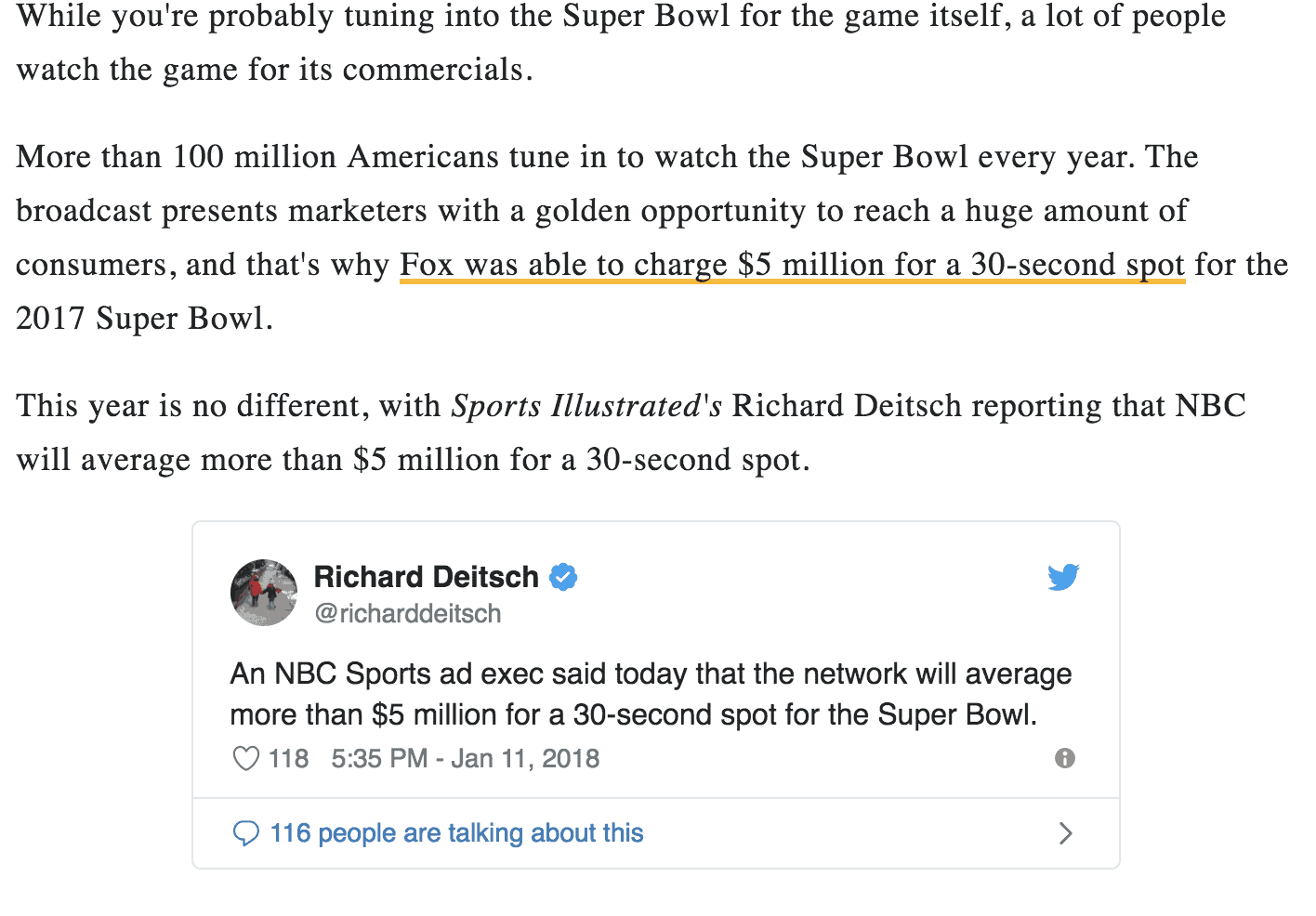
Task: Click the speech bubble reply icon
Action: coord(245,833)
